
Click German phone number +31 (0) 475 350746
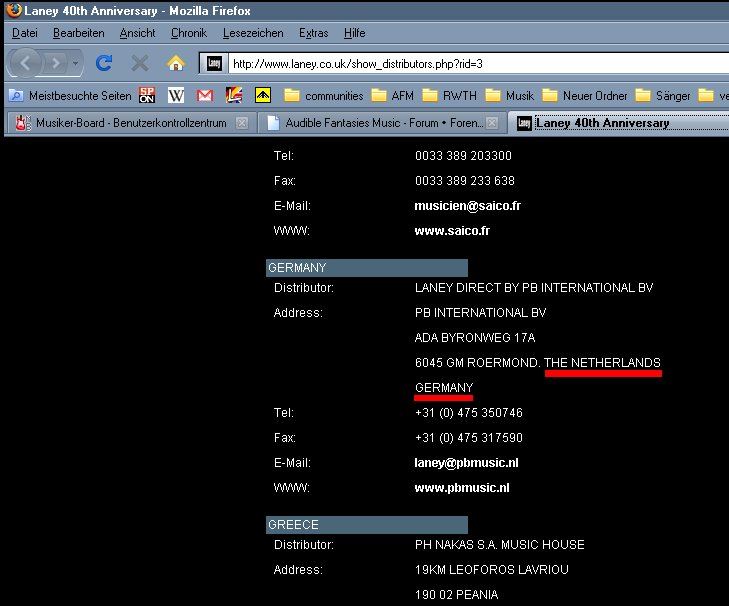469,413
